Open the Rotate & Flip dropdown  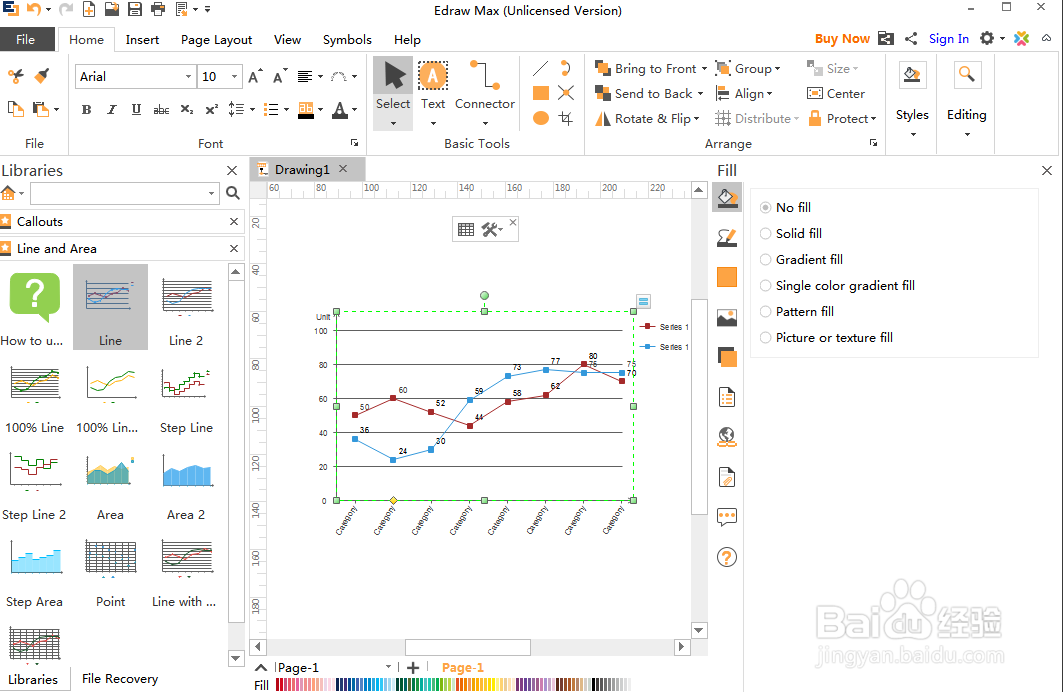647,119
